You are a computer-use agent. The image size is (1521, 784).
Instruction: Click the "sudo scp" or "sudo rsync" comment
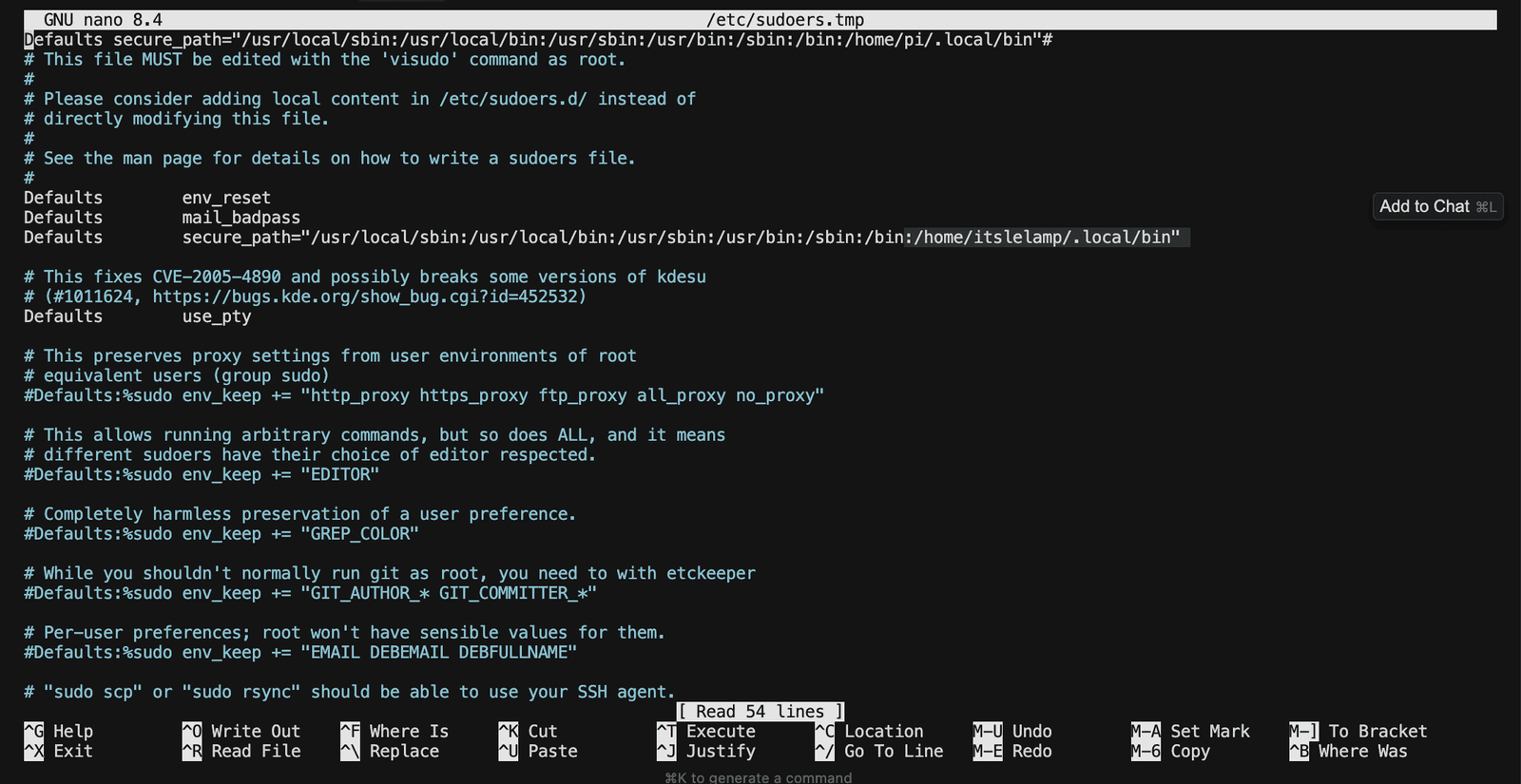point(350,692)
